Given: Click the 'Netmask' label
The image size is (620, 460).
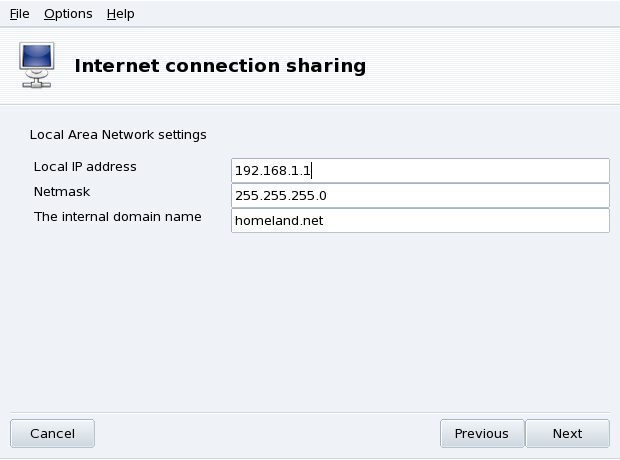Looking at the screenshot, I should tap(62, 191).
